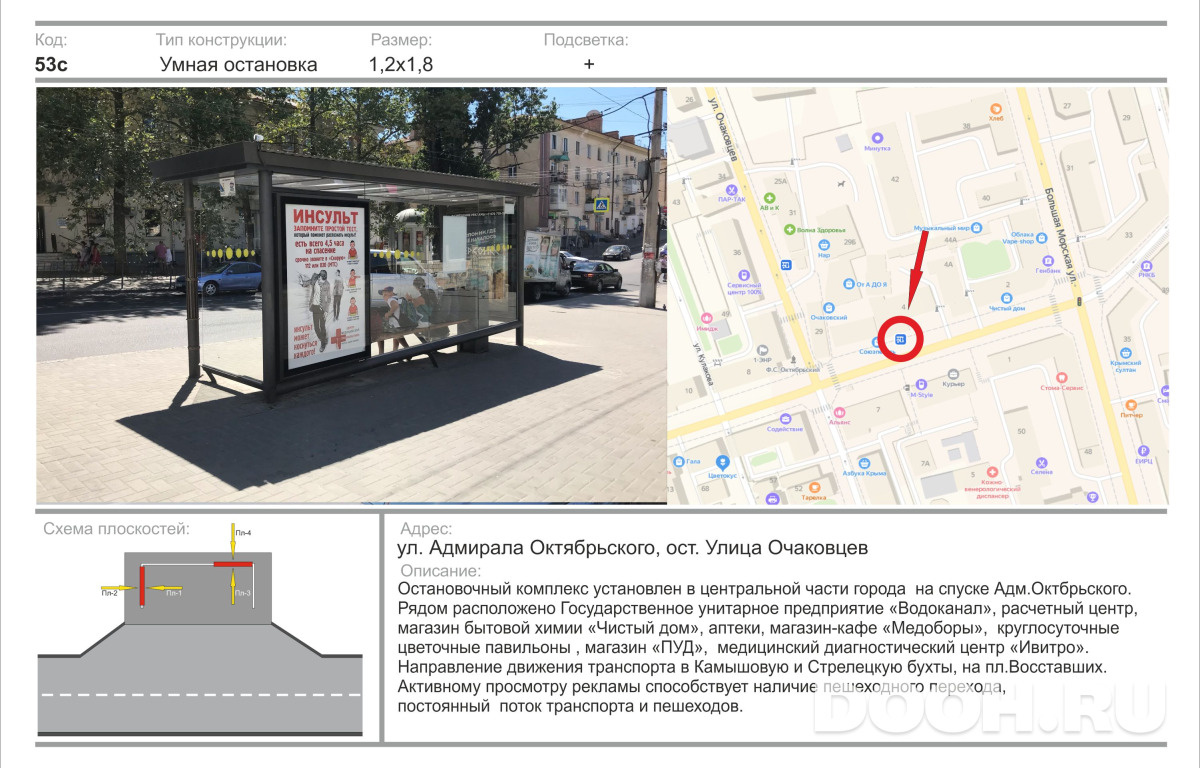This screenshot has height=768, width=1200.
Task: Select building number 42 on the map
Action: point(895,180)
